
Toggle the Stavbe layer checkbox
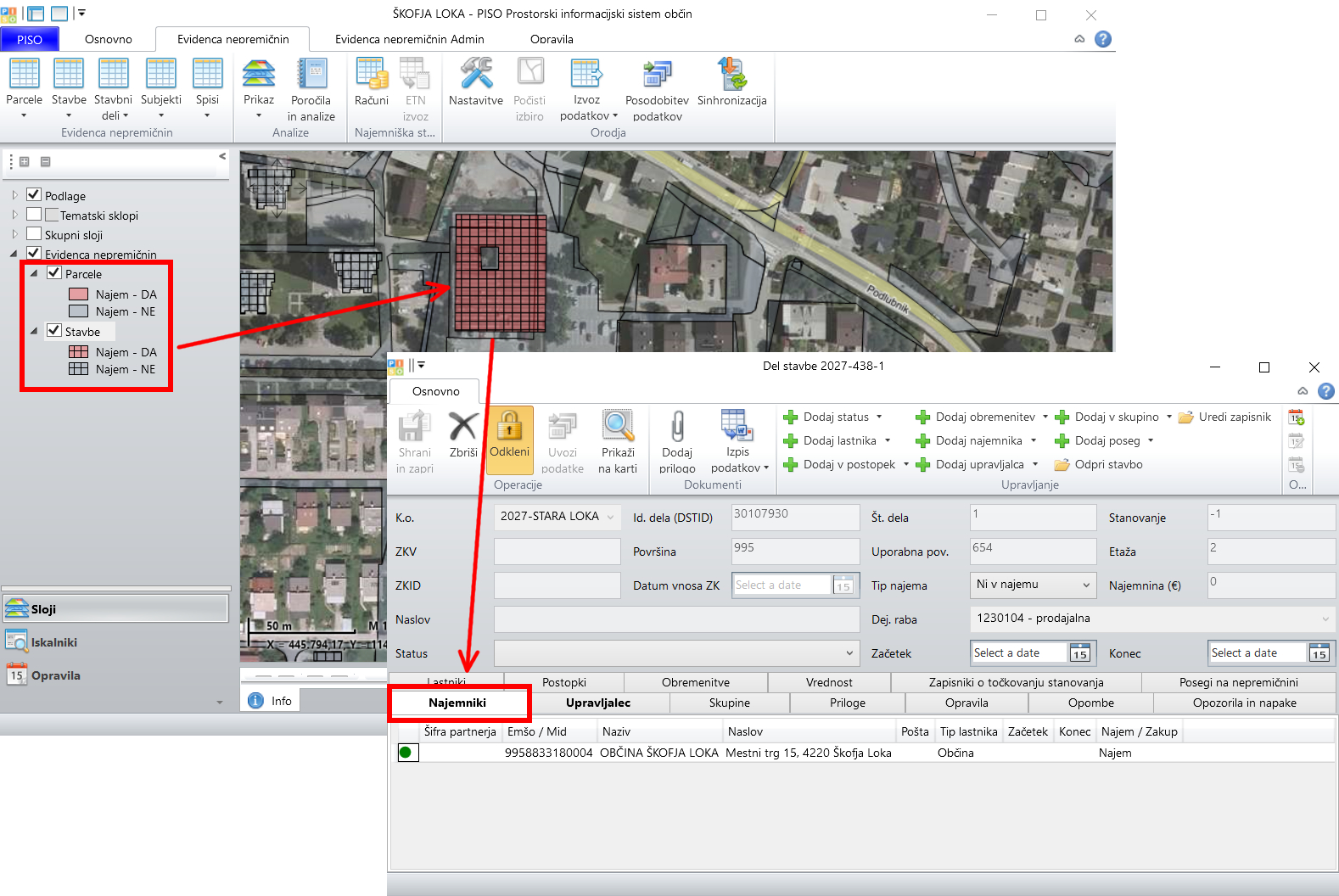[x=54, y=331]
